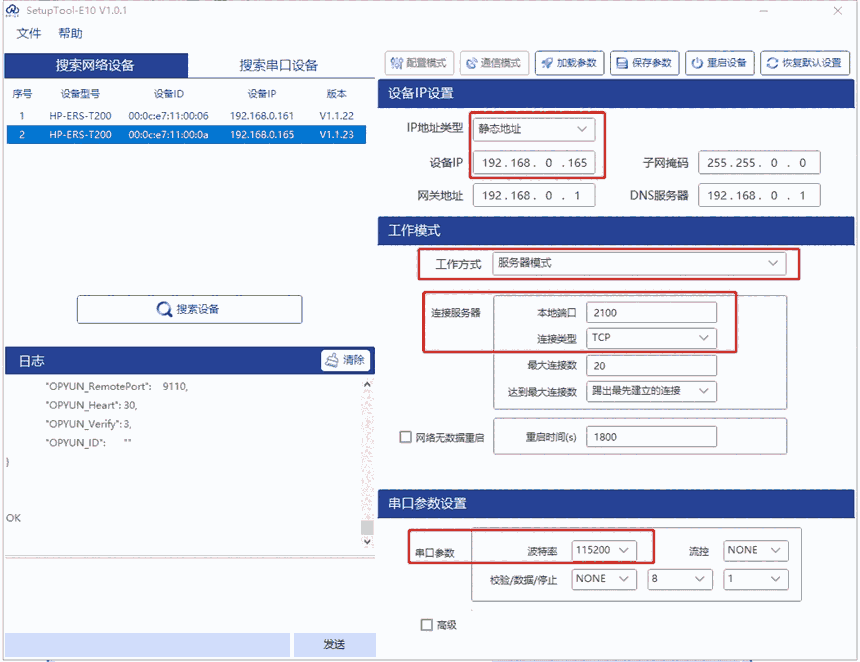
Task: Click the 保存参数 disk icon
Action: pos(622,63)
